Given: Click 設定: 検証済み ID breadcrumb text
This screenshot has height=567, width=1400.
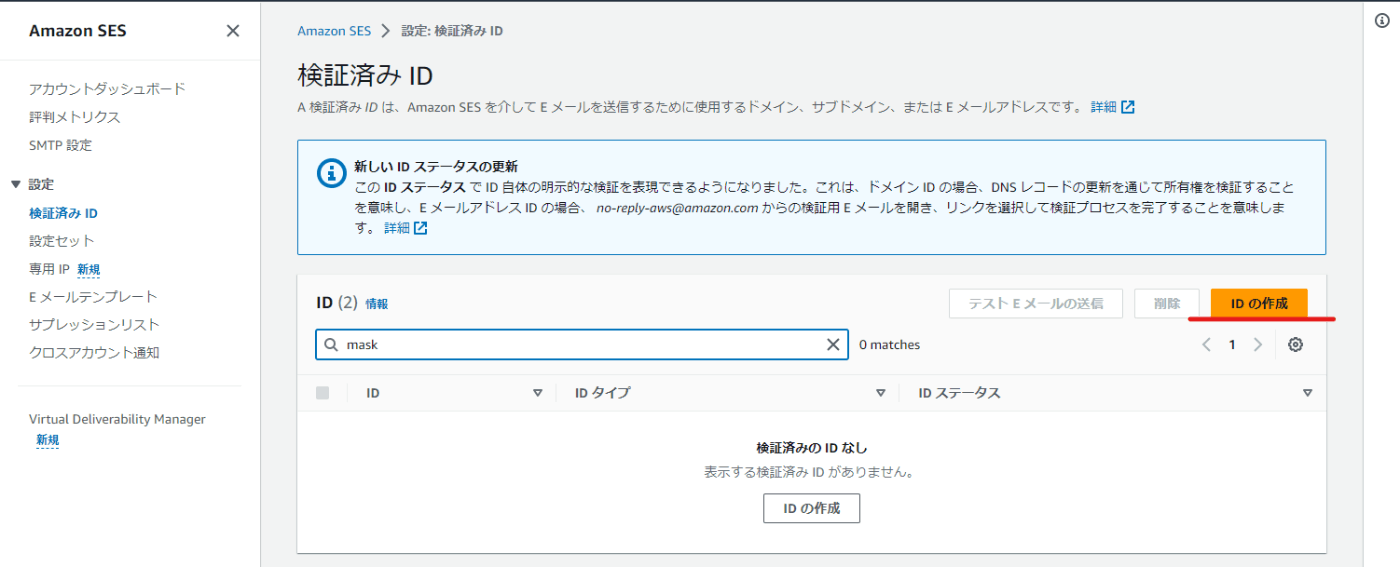Looking at the screenshot, I should click(452, 31).
